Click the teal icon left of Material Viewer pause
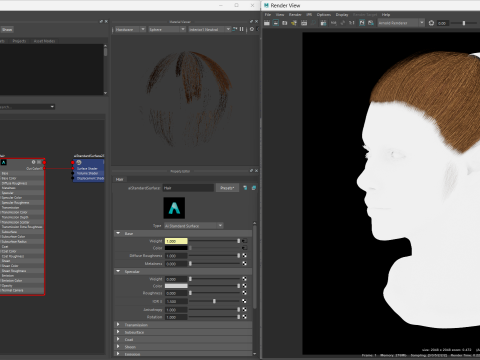The height and width of the screenshot is (360, 480). click(235, 29)
